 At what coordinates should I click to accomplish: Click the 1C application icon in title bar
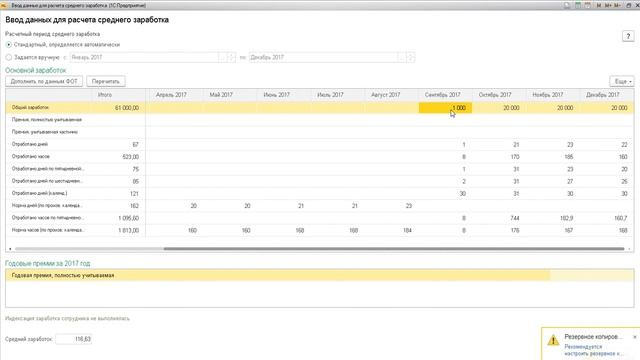[4, 5]
